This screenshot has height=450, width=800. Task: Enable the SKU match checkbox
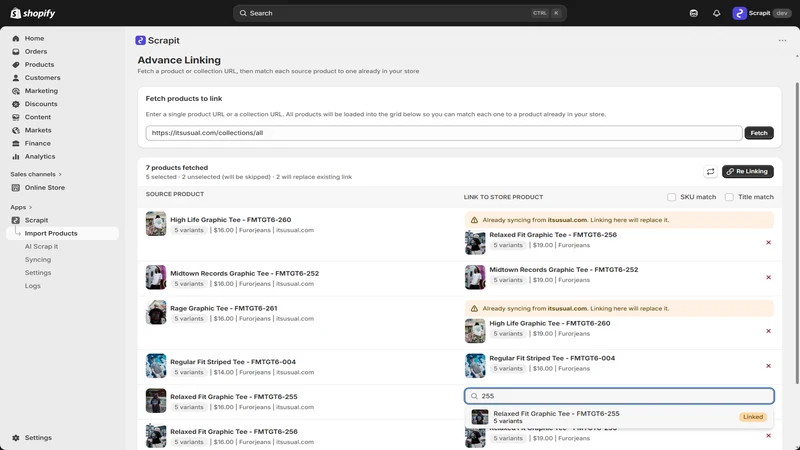(671, 197)
